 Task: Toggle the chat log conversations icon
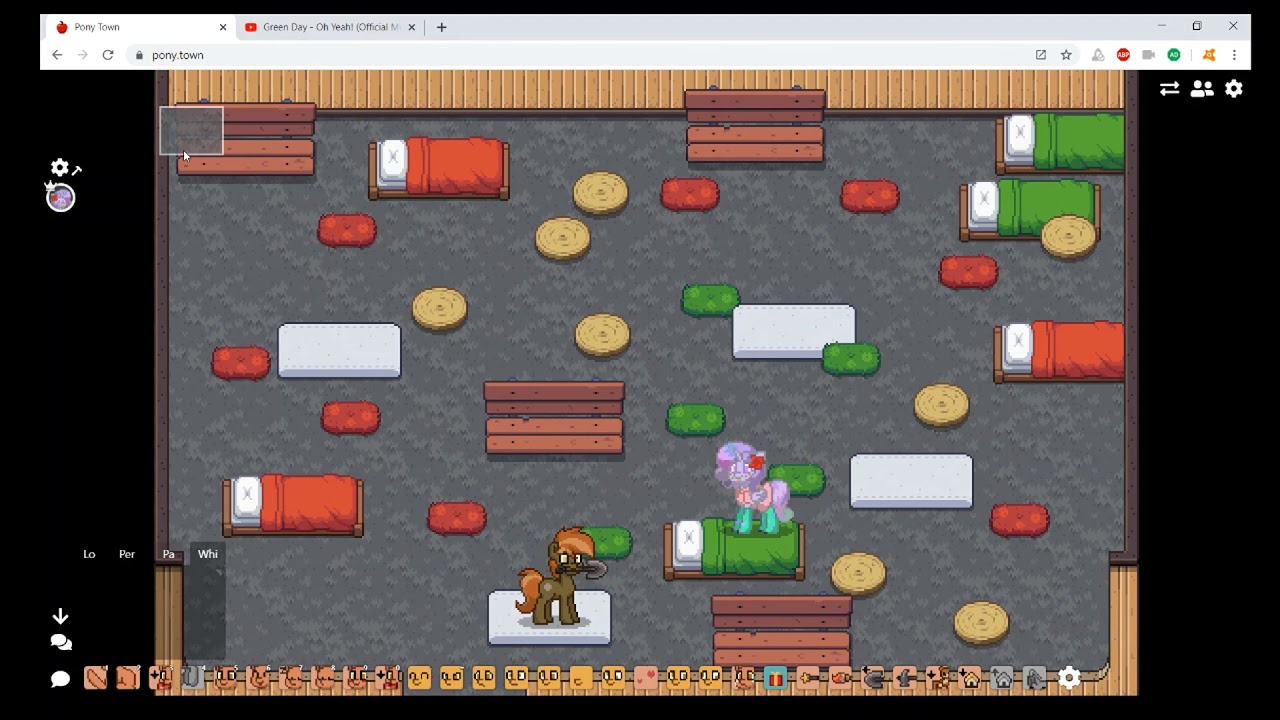60,642
